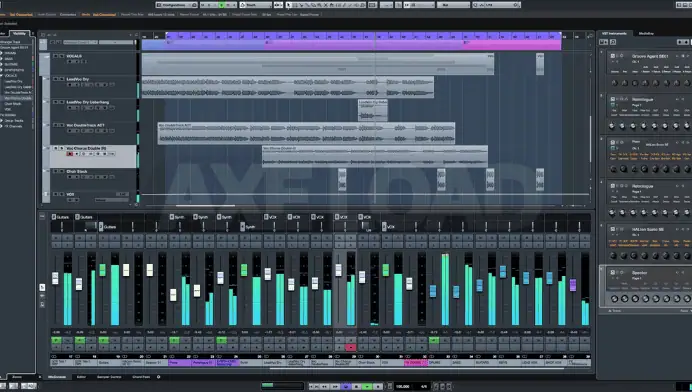Mute the LeadVoc Dry track
Image resolution: width=692 pixels, height=392 pixels.
coord(56,79)
